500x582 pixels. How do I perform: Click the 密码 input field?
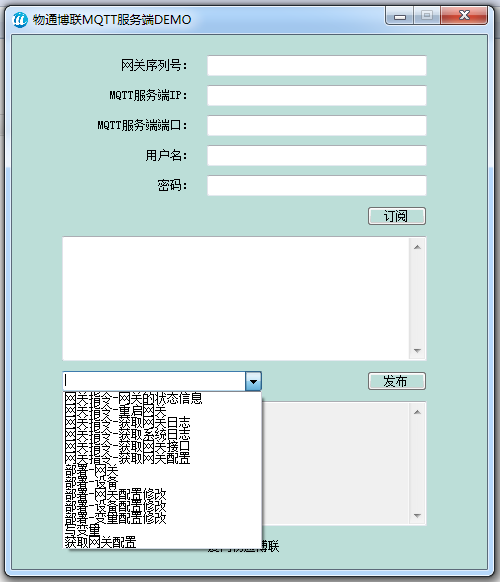click(317, 186)
